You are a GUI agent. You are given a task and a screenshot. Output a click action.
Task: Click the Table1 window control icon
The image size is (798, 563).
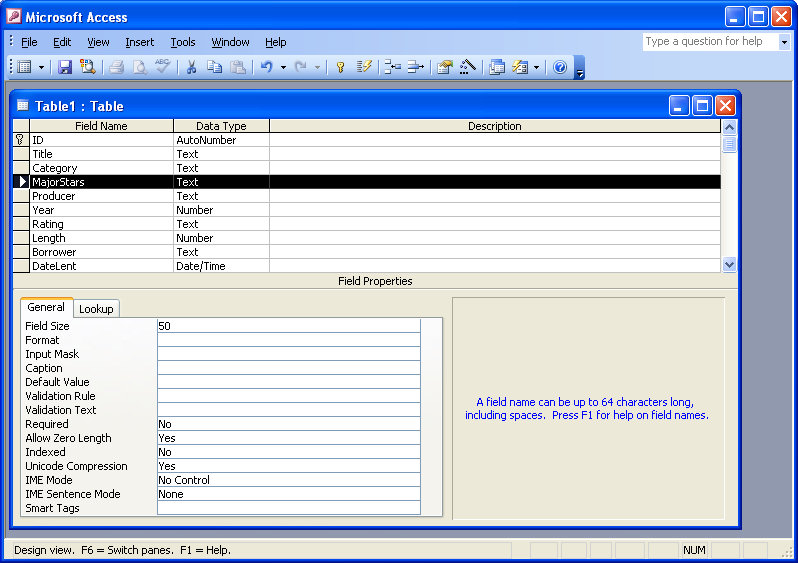tap(22, 105)
